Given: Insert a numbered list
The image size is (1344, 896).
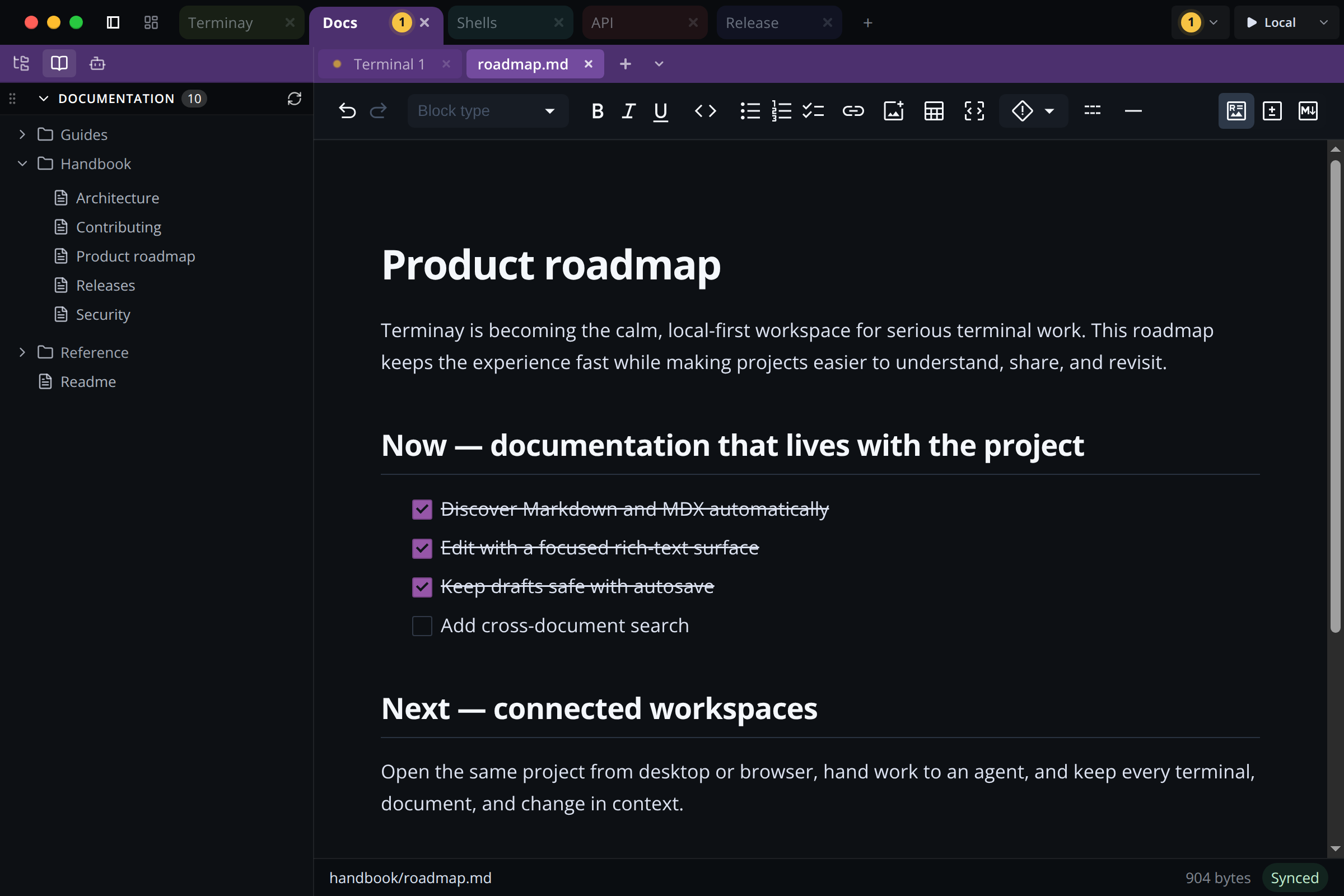Looking at the screenshot, I should (781, 111).
